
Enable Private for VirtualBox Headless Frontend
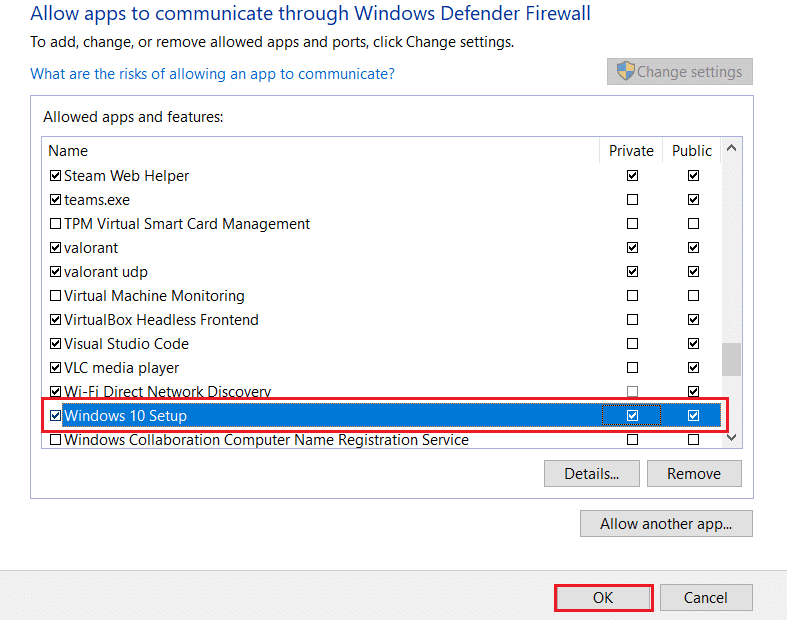tap(631, 320)
